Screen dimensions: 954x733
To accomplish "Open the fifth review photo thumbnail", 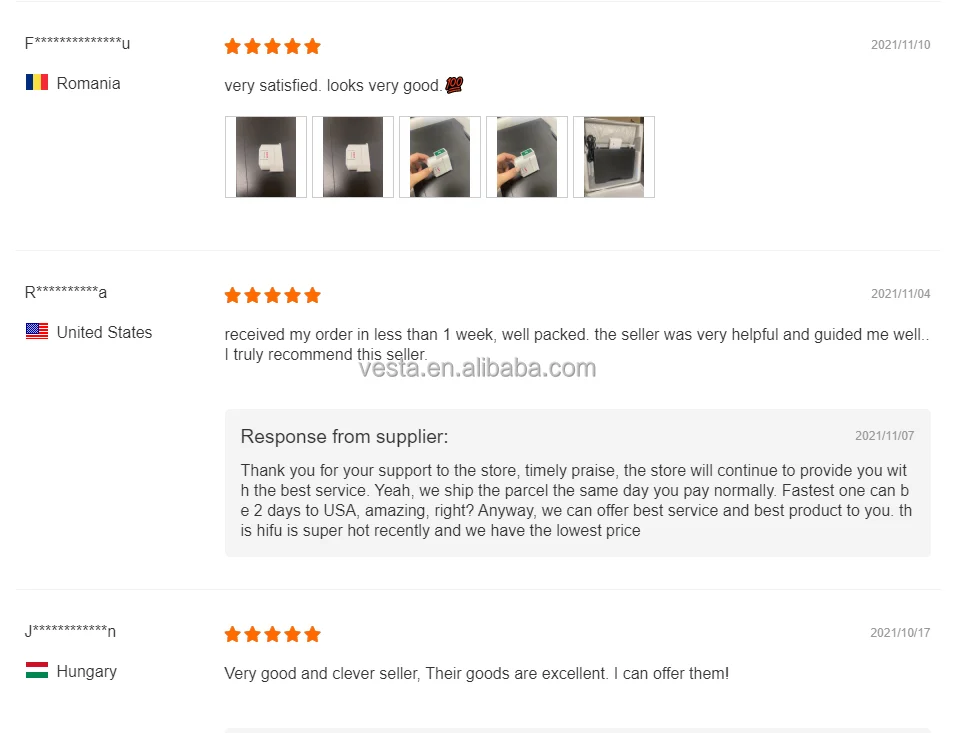I will tap(614, 157).
